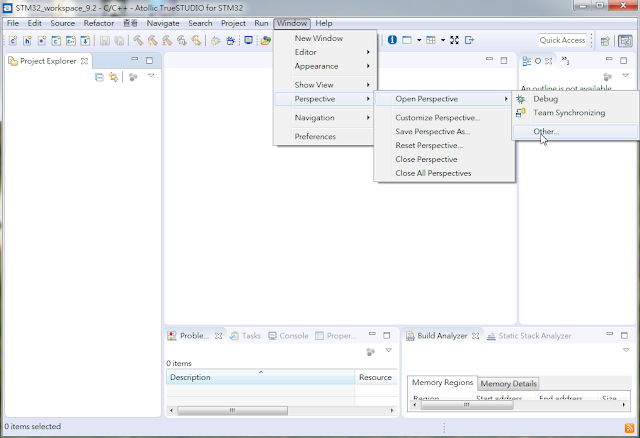Click the Build Analyzer horizontal scrollbar thumb
The width and height of the screenshot is (640, 438).
click(x=467, y=405)
